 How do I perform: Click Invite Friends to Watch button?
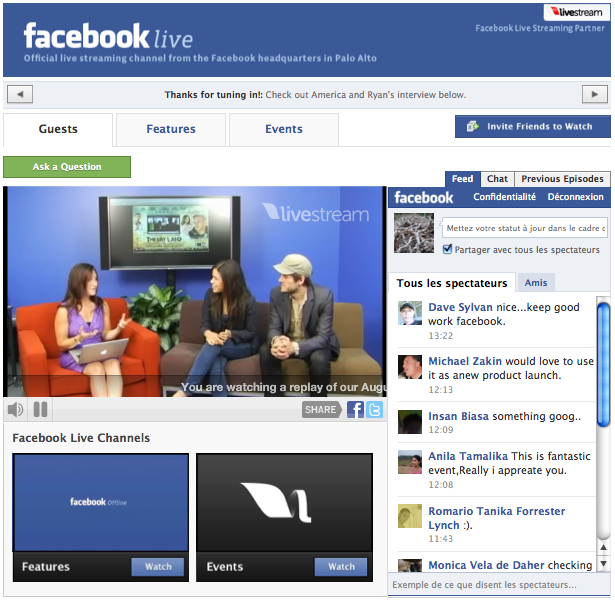pyautogui.click(x=533, y=126)
